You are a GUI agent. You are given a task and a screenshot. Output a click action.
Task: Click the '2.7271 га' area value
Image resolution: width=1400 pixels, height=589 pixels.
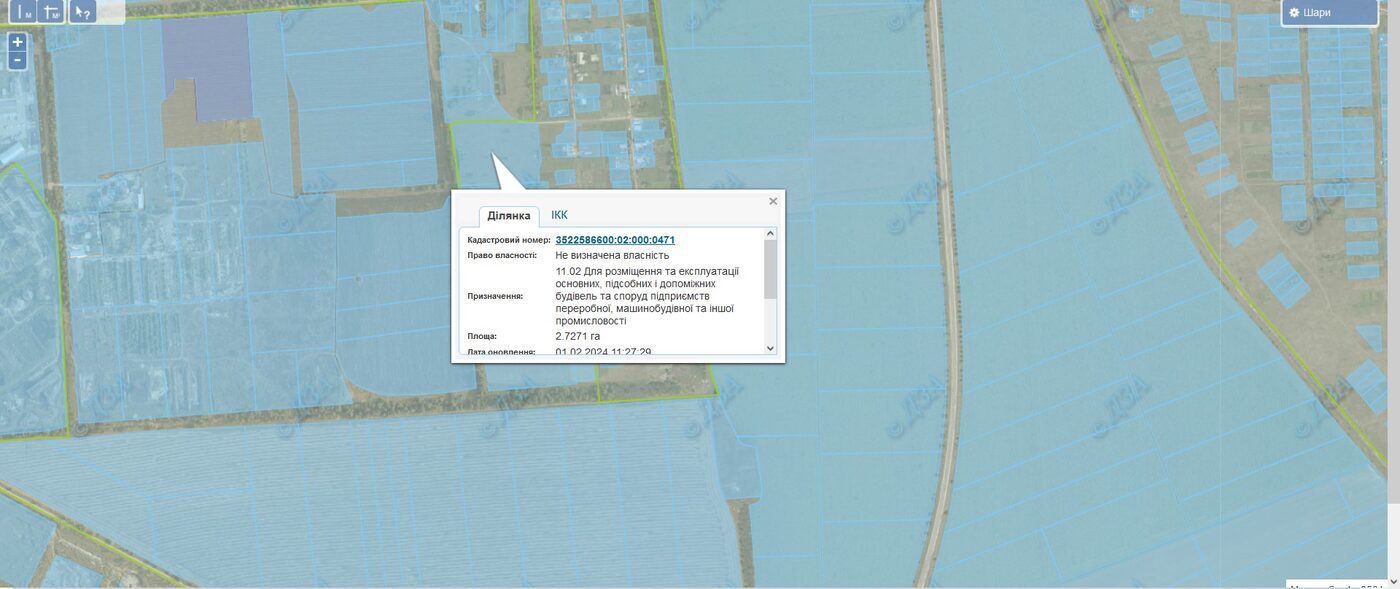578,336
